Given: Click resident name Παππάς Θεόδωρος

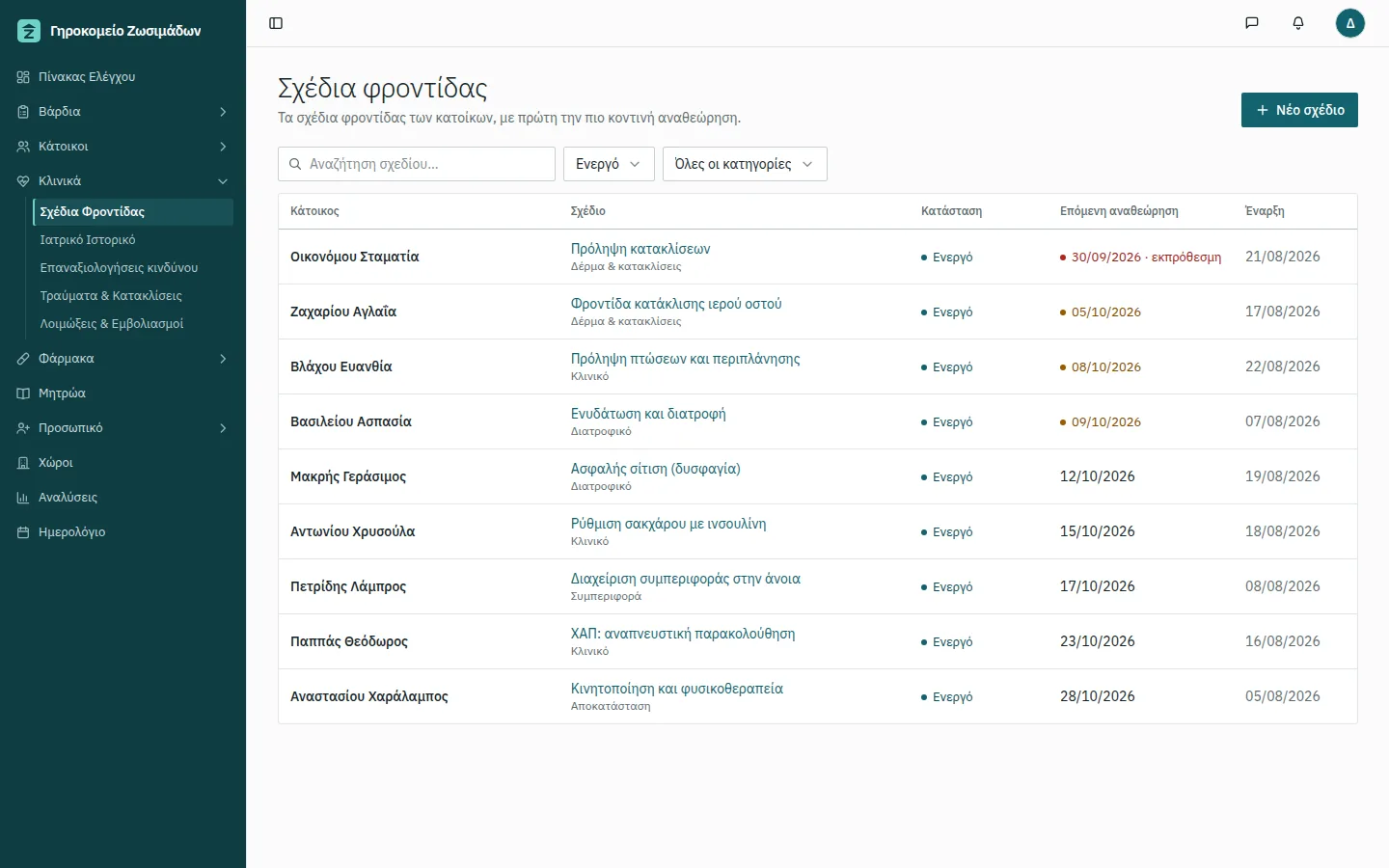Looking at the screenshot, I should [349, 641].
